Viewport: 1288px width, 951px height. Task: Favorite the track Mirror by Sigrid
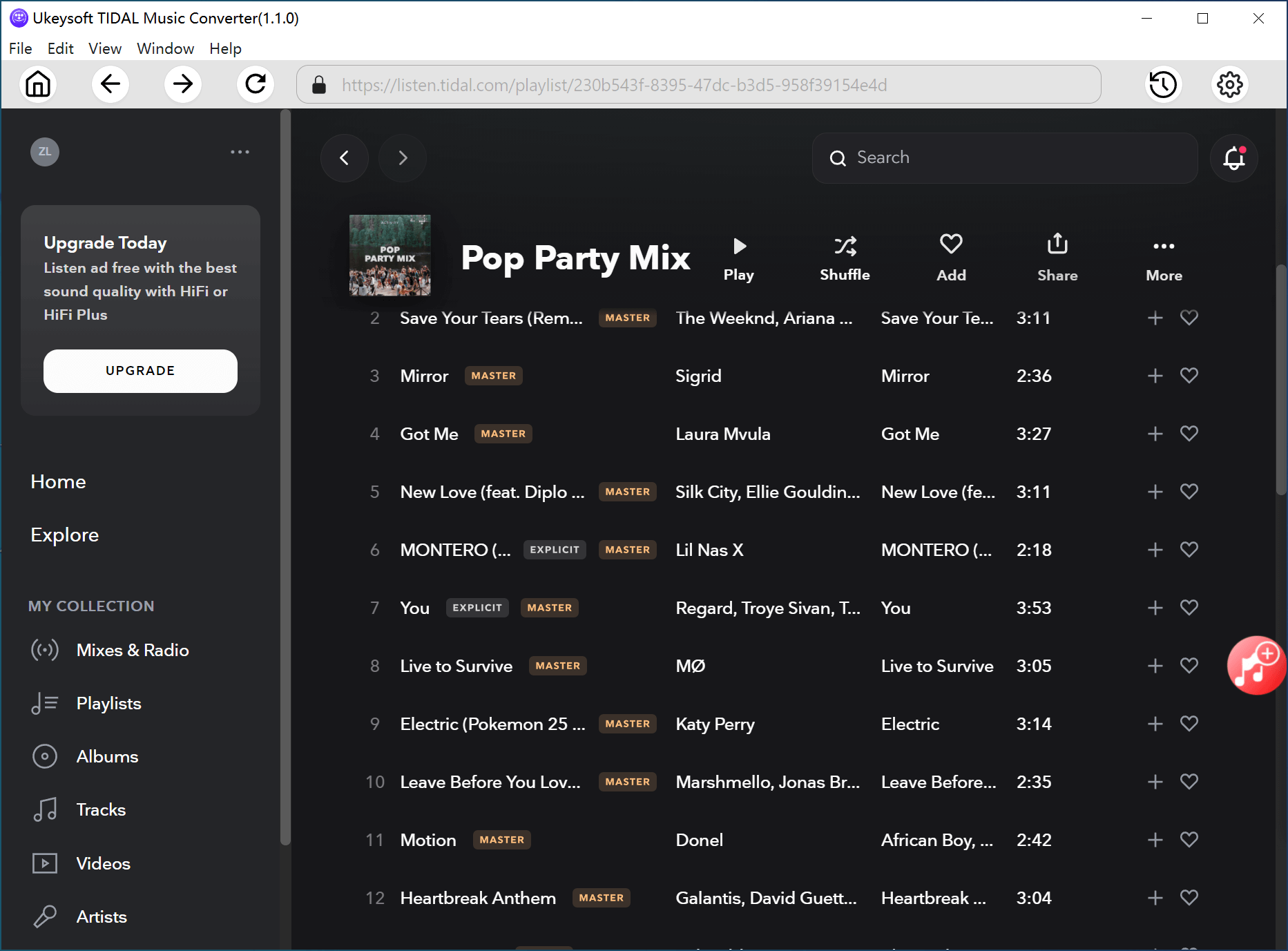coord(1189,376)
